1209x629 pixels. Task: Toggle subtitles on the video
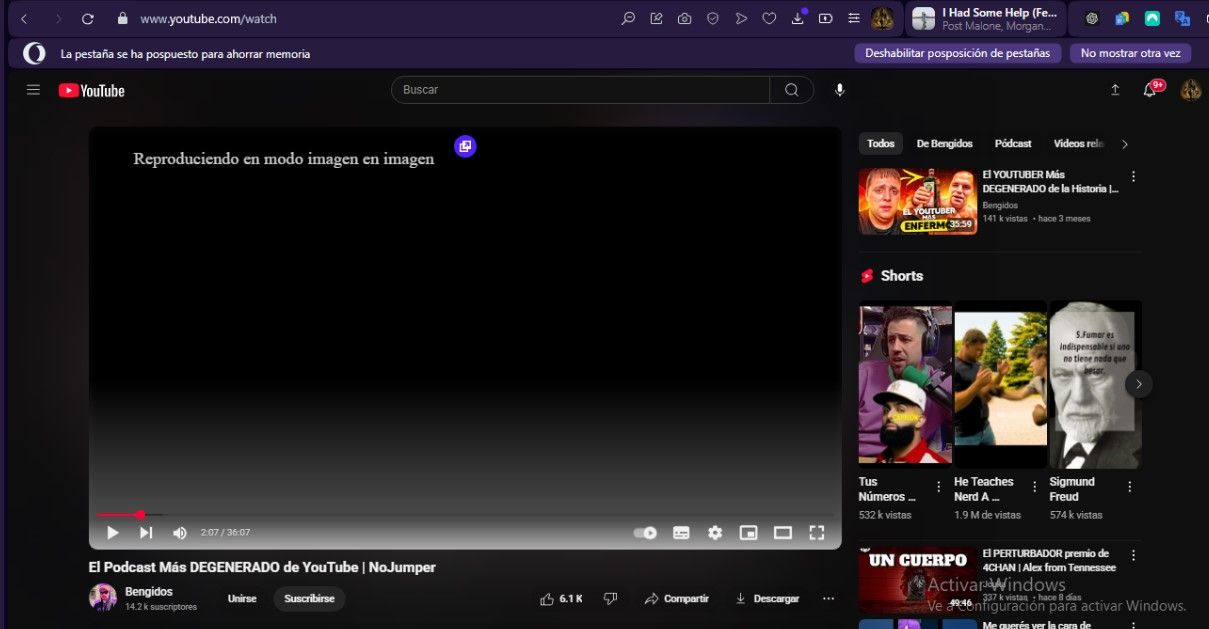tap(681, 533)
